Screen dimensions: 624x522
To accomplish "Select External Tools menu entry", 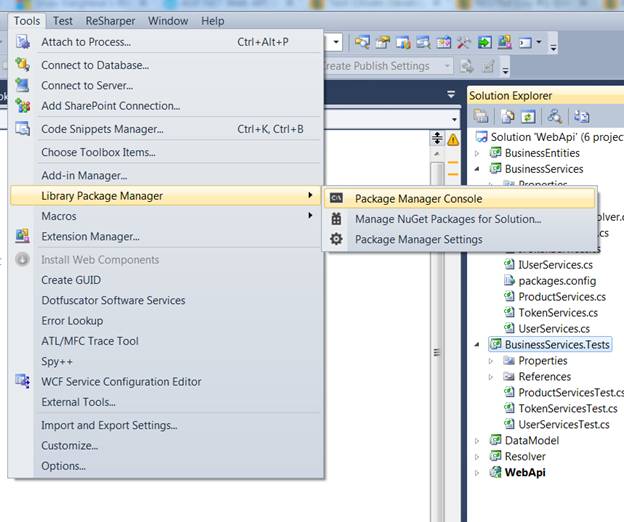I will coord(165,402).
